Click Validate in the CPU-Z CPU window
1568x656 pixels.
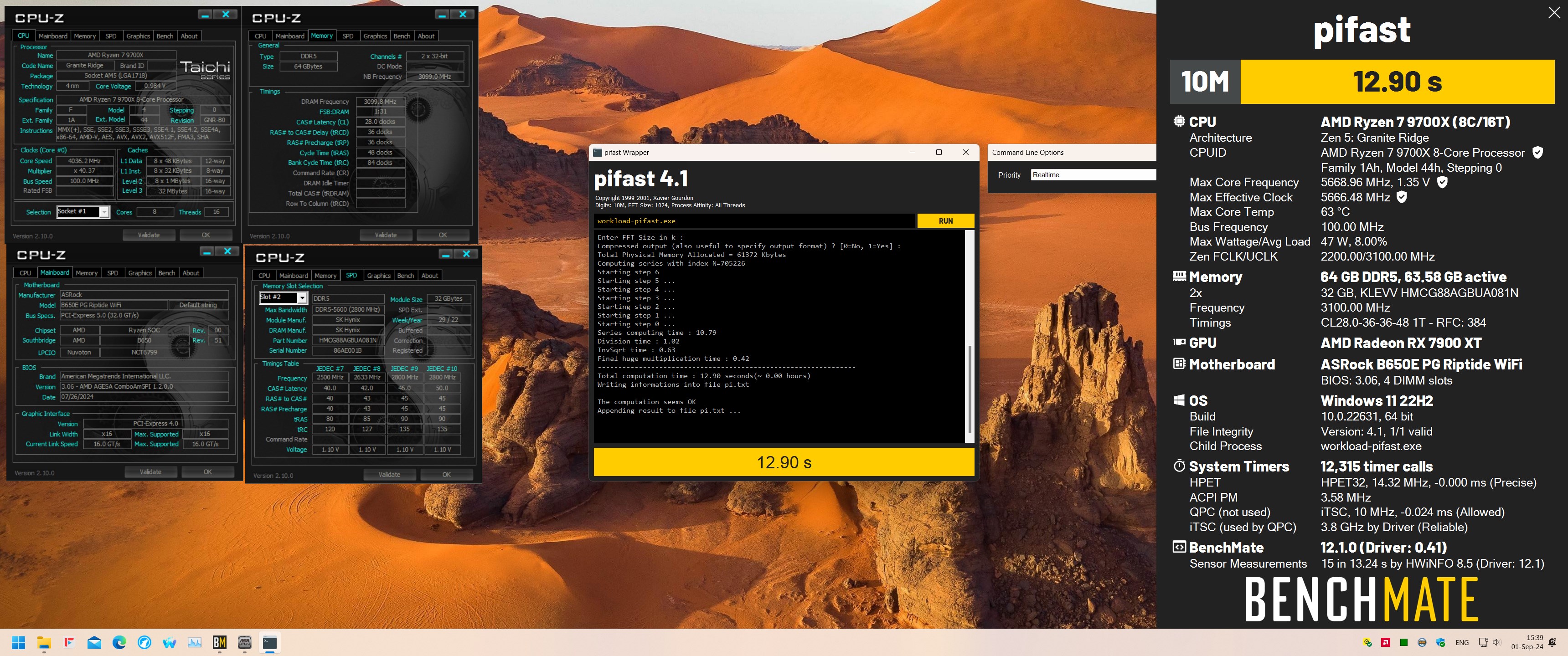[149, 235]
